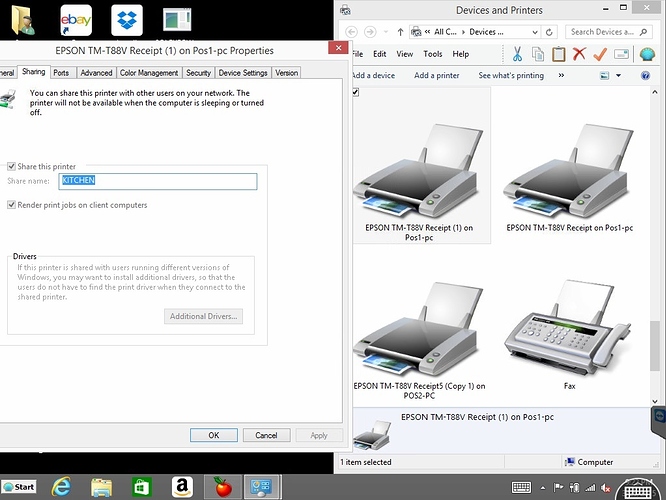Open the Dropbox desktop icon

(127, 20)
